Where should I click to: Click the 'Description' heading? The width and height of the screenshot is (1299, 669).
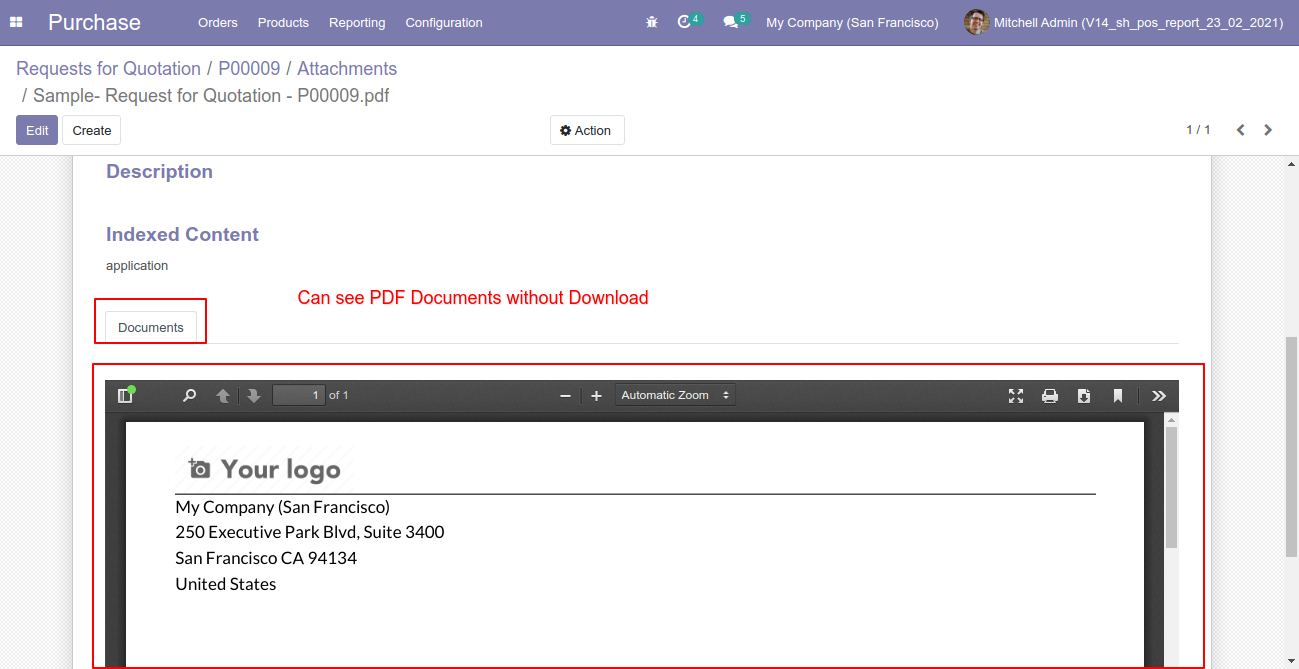[x=159, y=171]
